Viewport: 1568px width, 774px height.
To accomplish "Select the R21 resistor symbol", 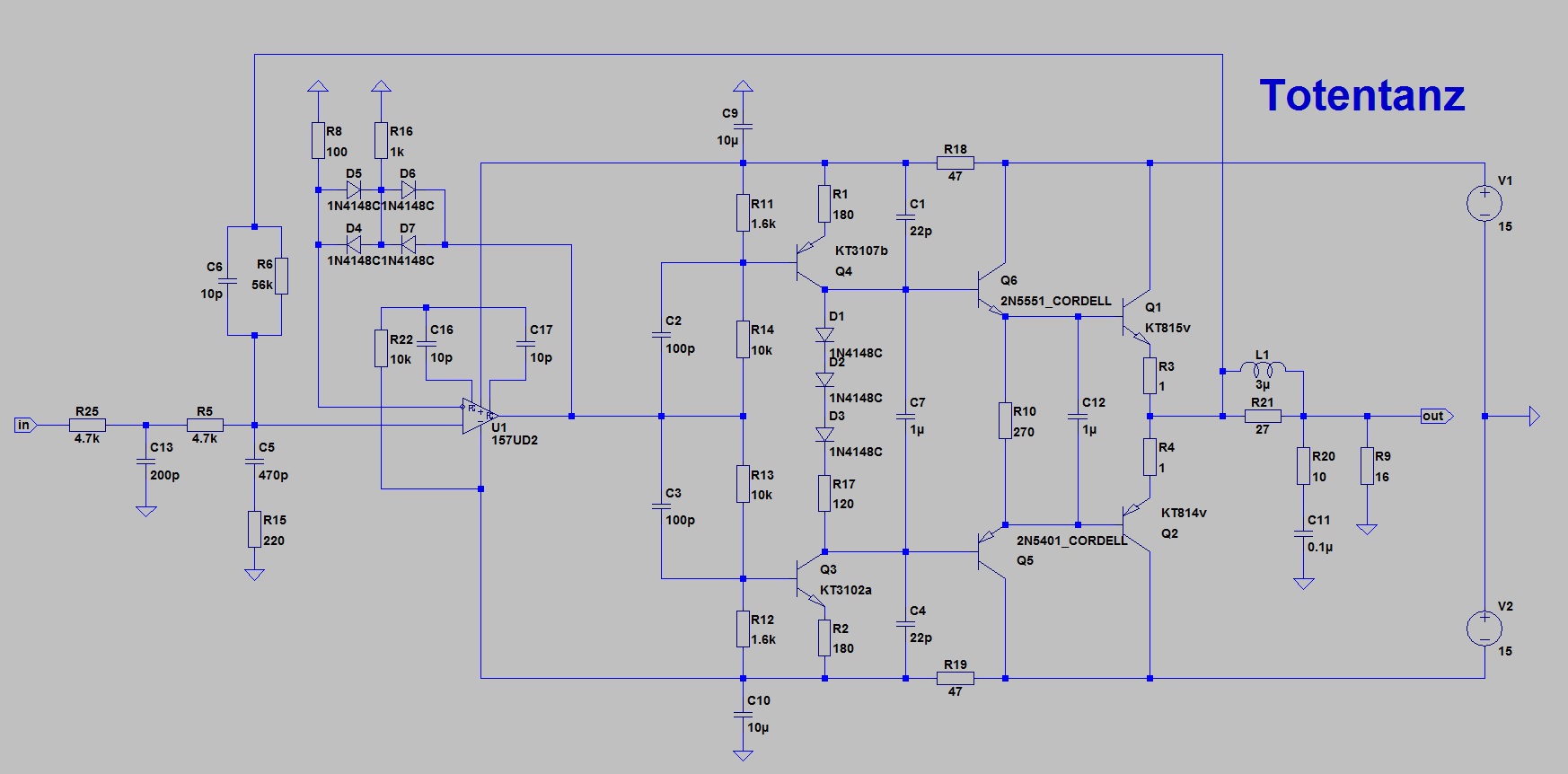I will 1263,416.
